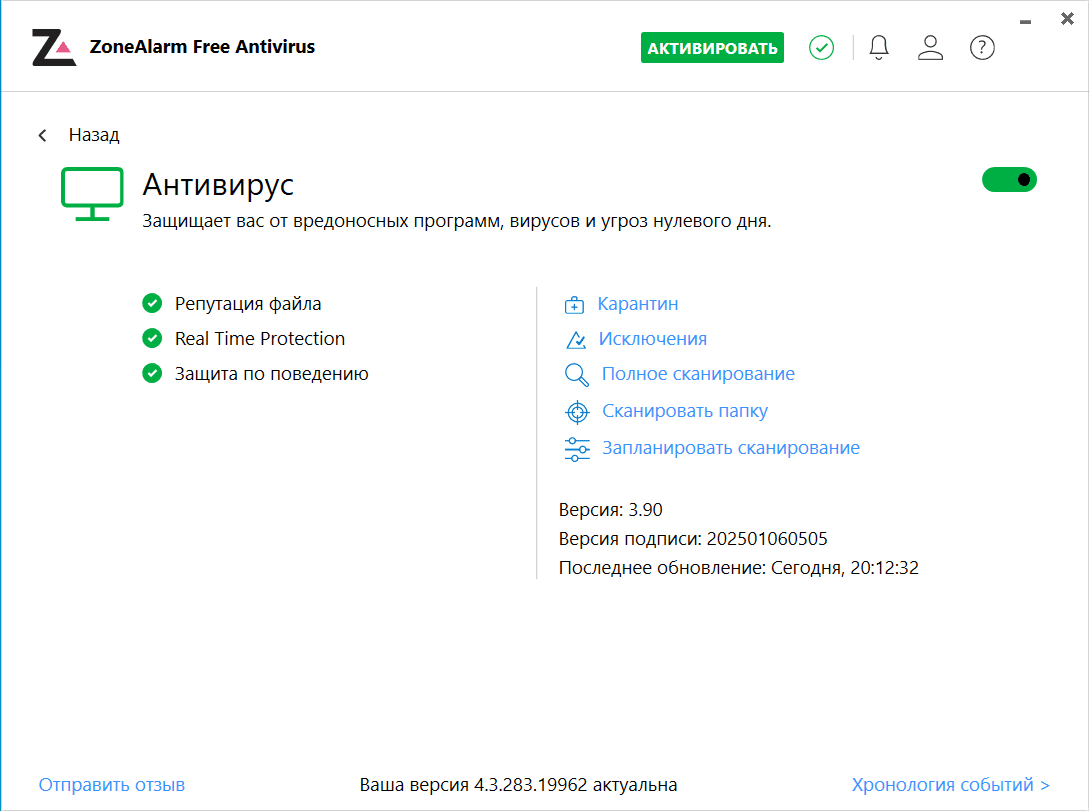Close the ZoneAlarm window
This screenshot has width=1089, height=811.
(1067, 19)
